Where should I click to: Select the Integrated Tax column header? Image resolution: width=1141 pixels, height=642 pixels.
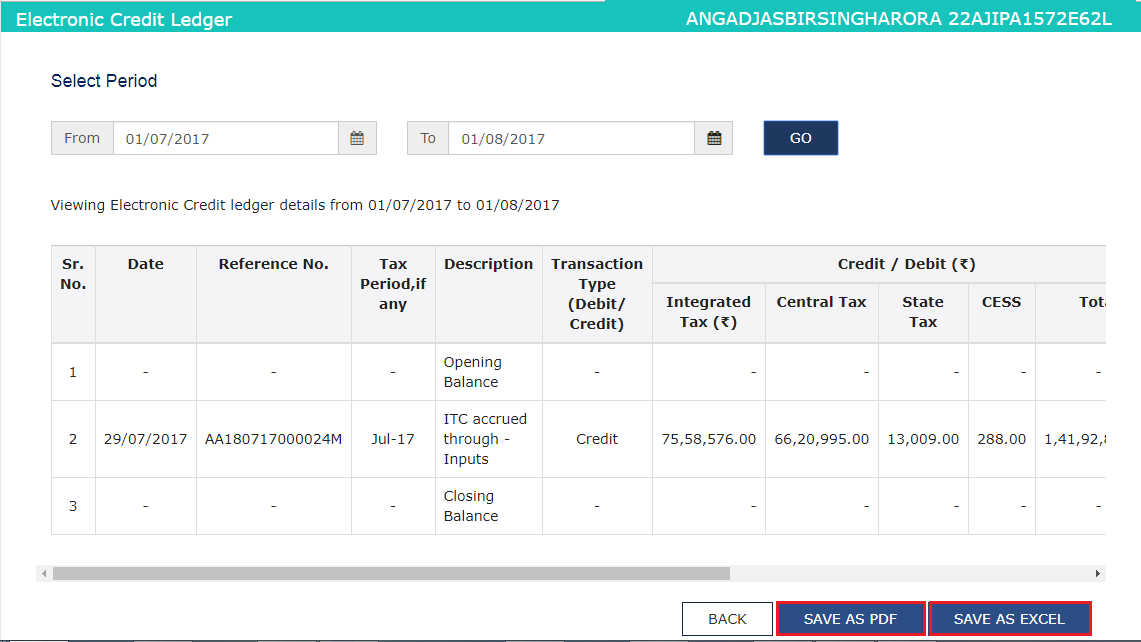click(x=709, y=312)
